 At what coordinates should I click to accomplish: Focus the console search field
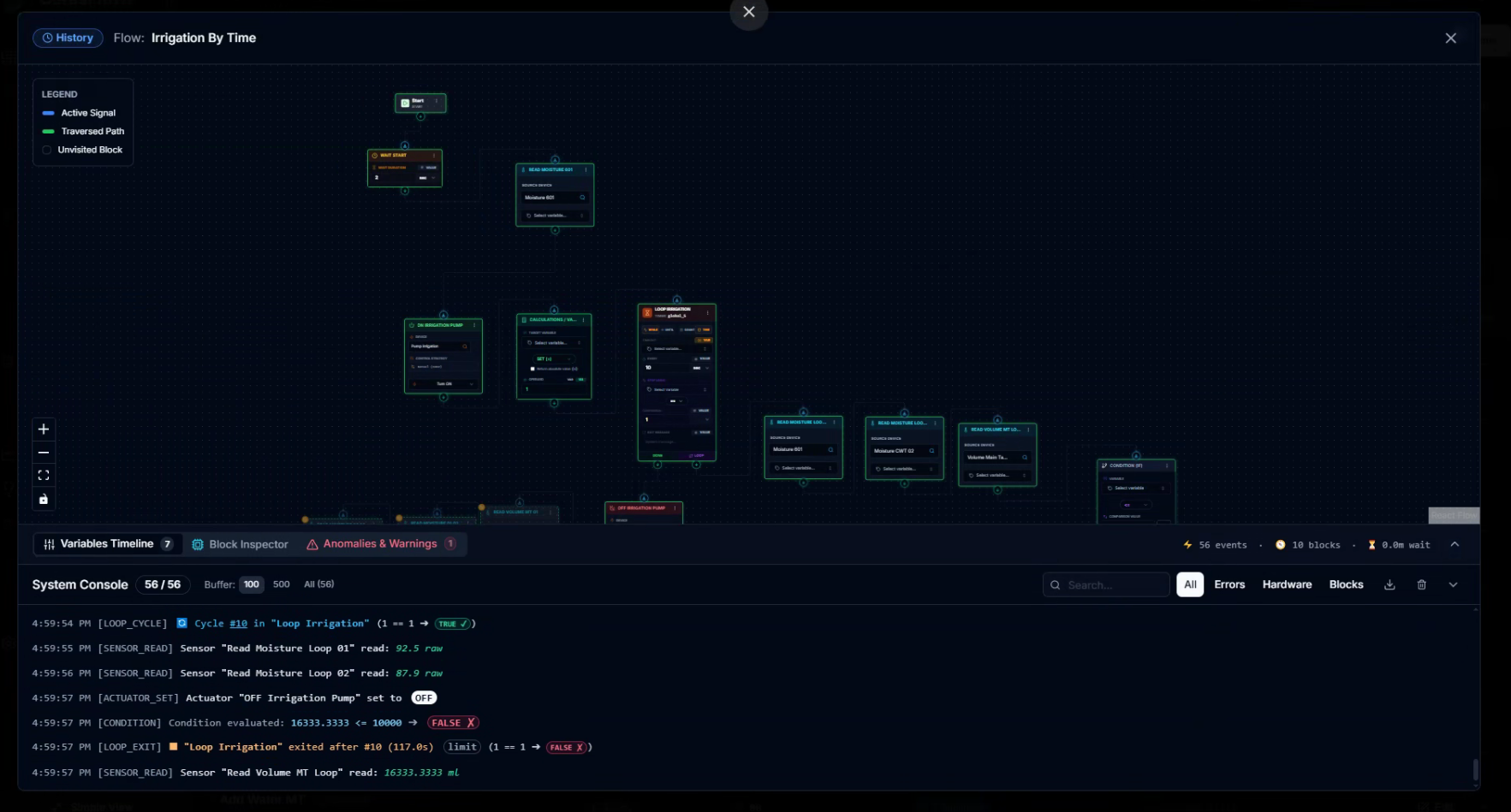1106,584
